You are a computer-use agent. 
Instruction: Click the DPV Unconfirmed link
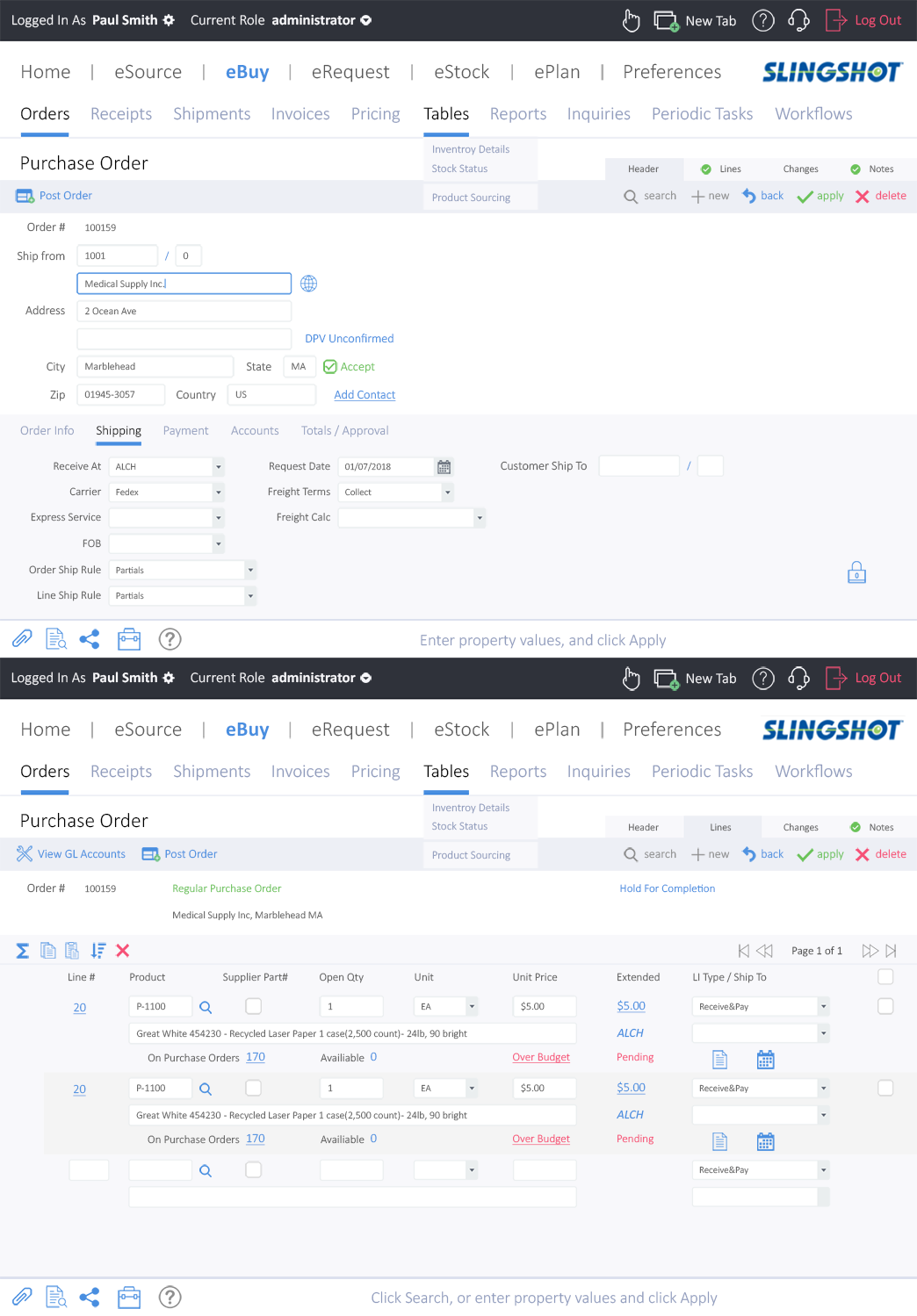pos(350,339)
